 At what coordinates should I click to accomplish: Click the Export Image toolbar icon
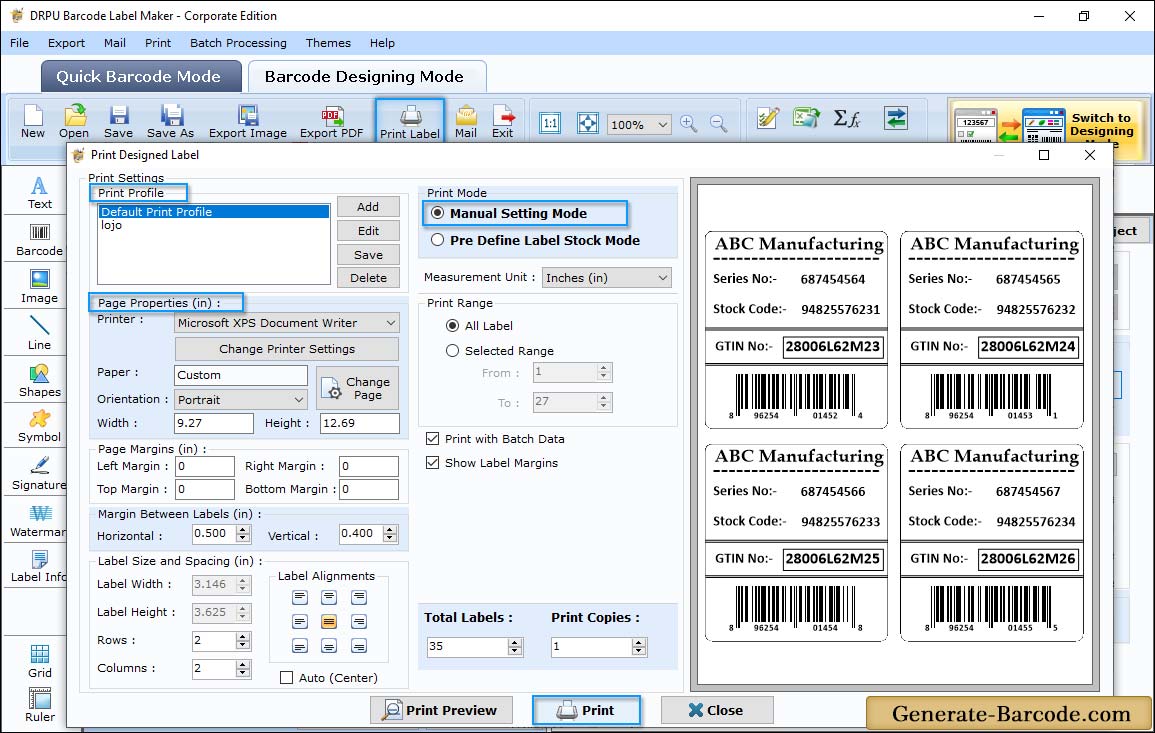pos(248,122)
